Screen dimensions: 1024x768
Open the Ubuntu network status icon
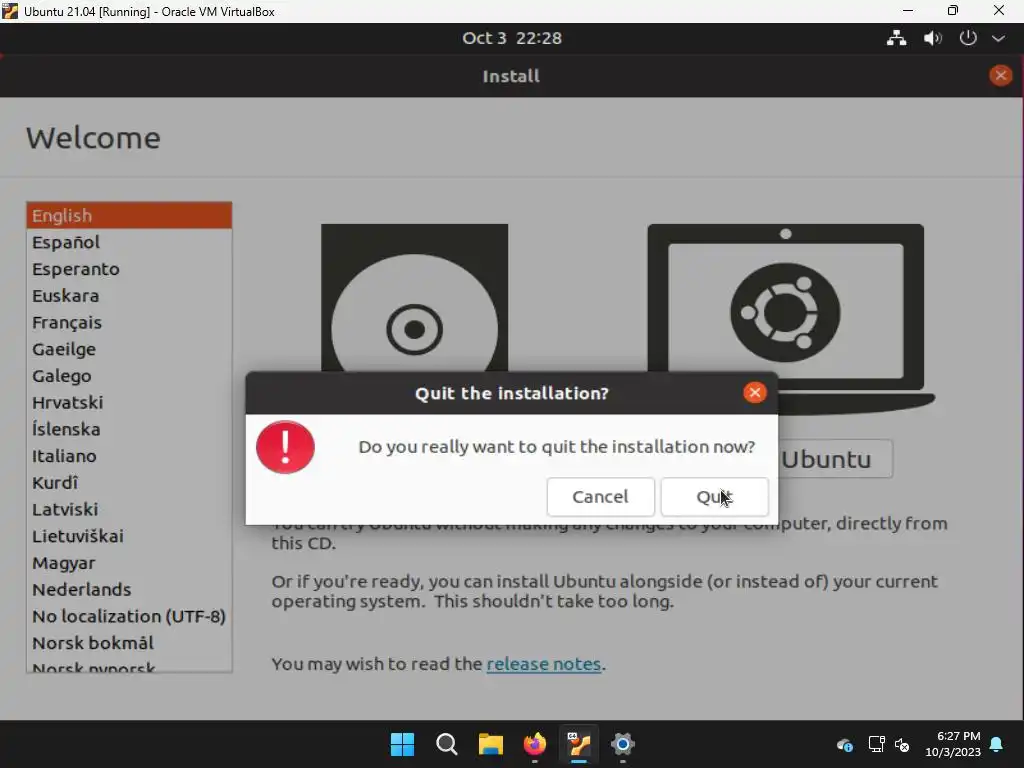[x=896, y=38]
